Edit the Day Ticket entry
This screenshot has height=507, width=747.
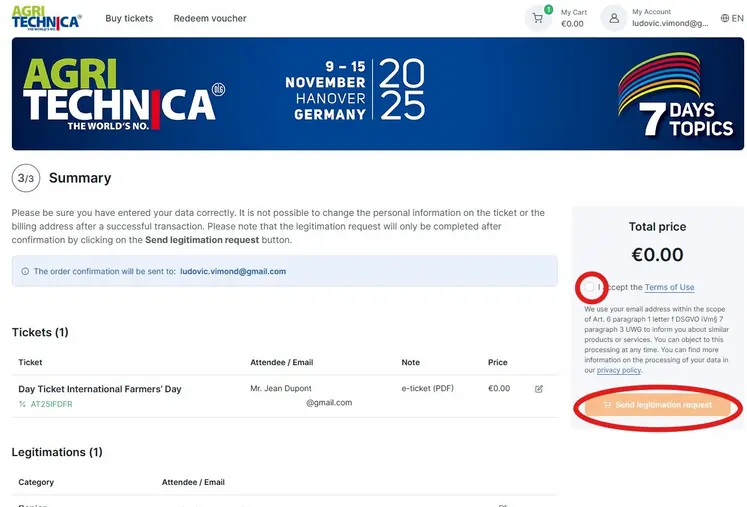point(539,389)
